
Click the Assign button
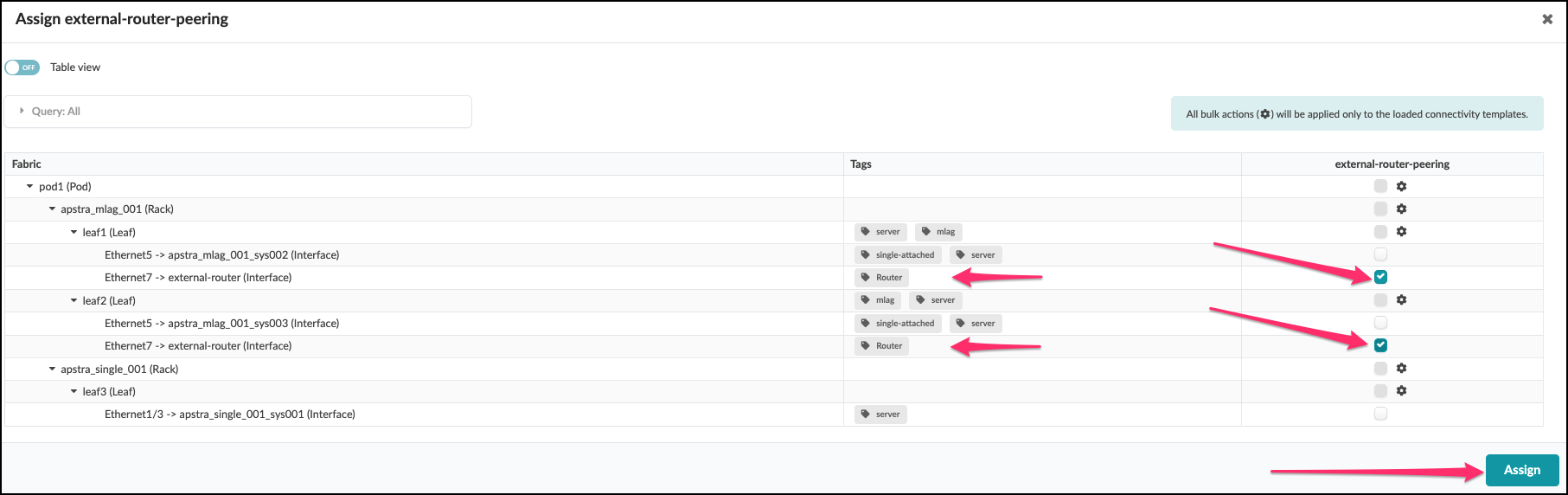pyautogui.click(x=1521, y=470)
